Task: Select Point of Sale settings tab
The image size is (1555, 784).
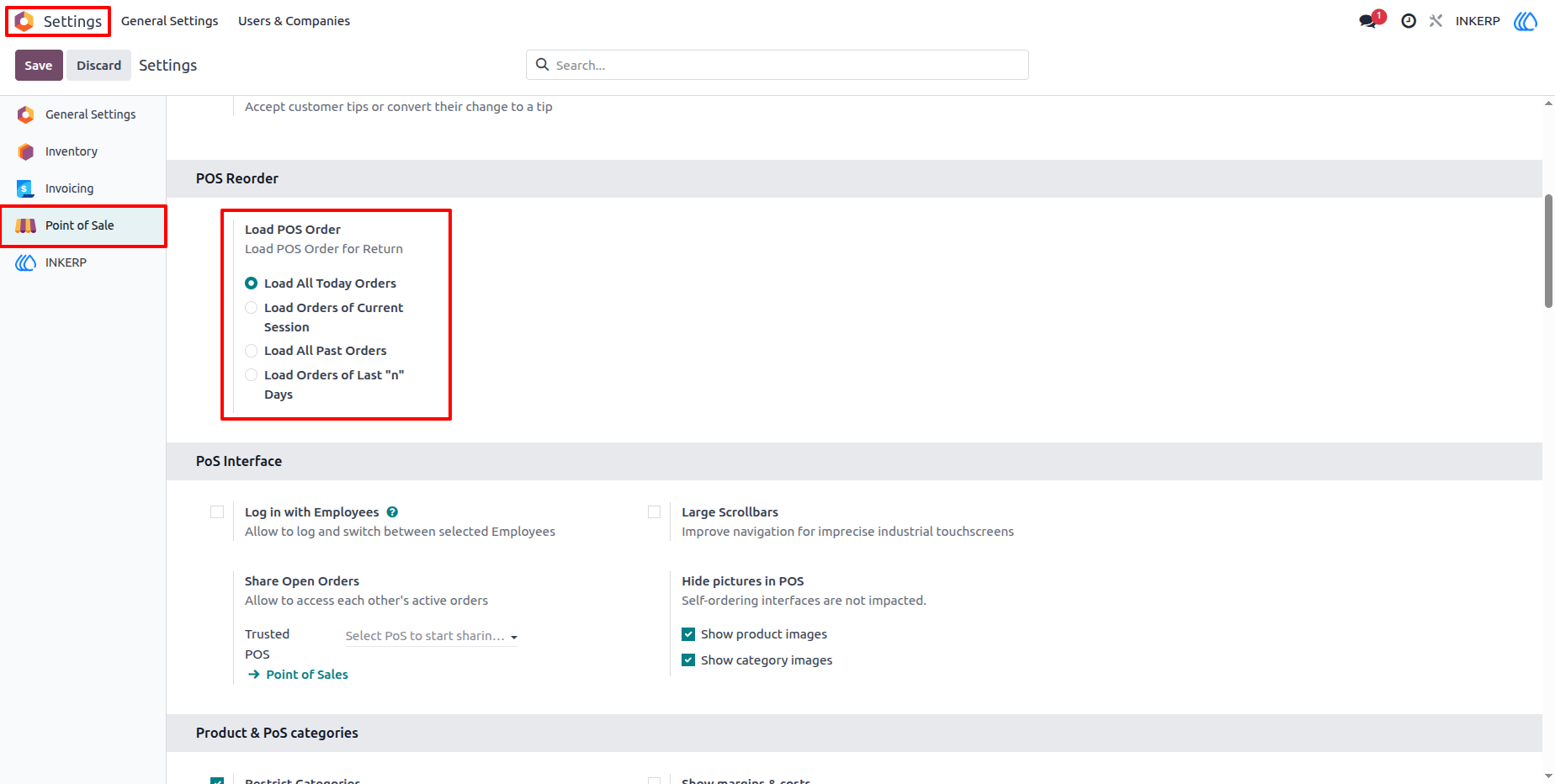Action: click(82, 225)
